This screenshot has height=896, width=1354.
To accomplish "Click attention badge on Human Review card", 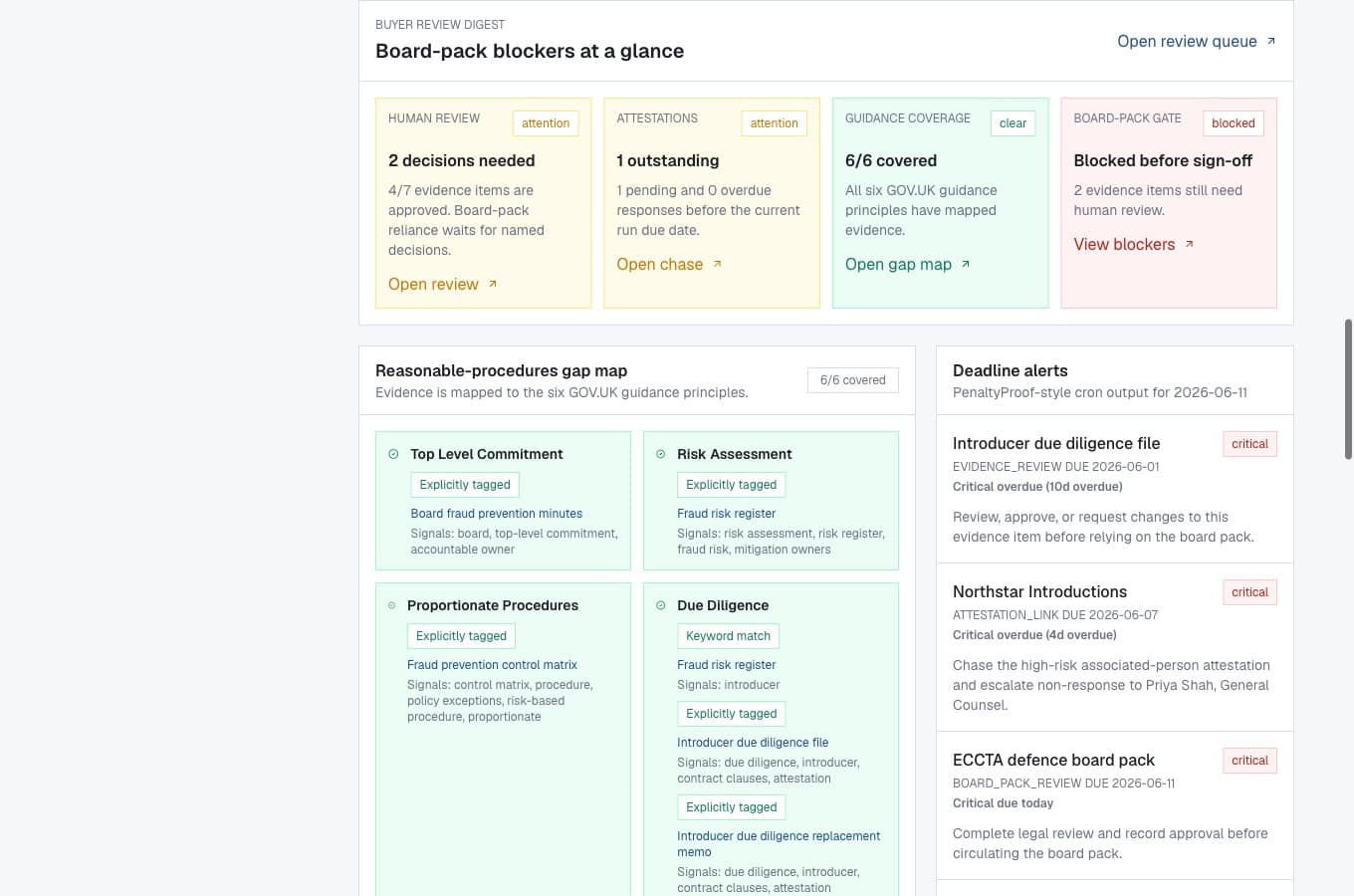I will [x=546, y=123].
